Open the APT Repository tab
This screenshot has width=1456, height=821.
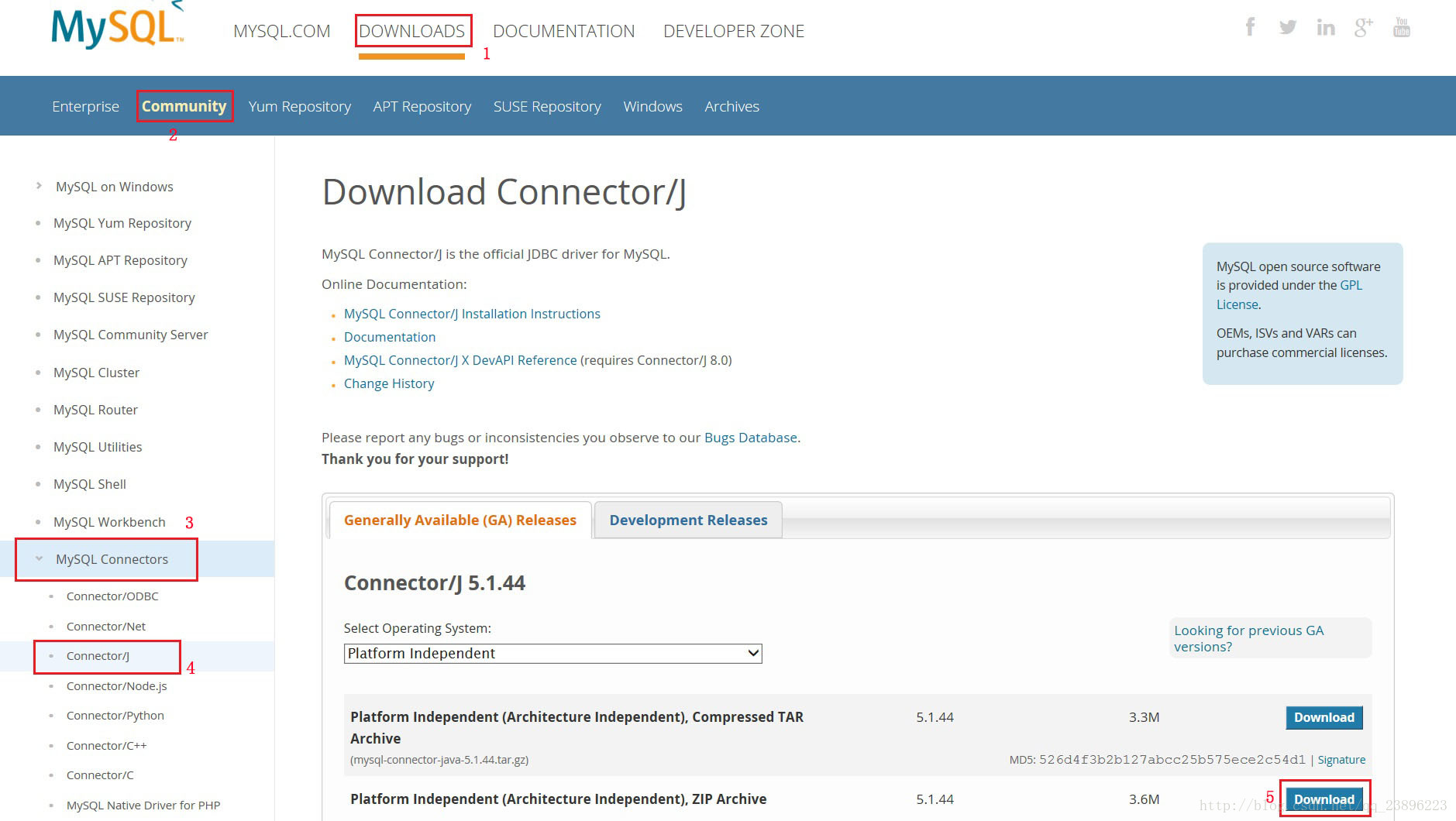pos(422,106)
